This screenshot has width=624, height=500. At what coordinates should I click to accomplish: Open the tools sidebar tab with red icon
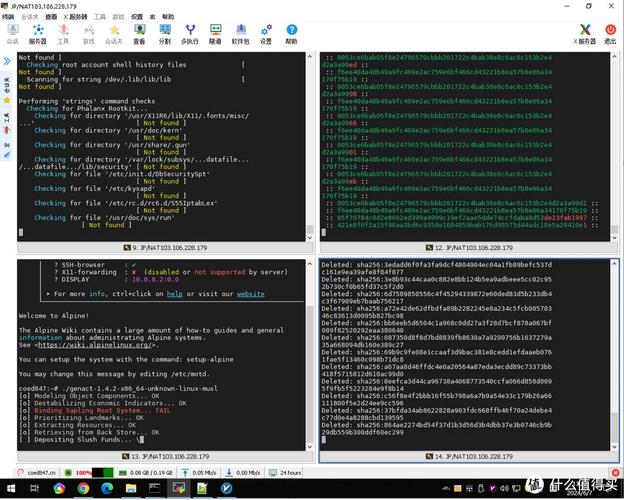pos(7,123)
